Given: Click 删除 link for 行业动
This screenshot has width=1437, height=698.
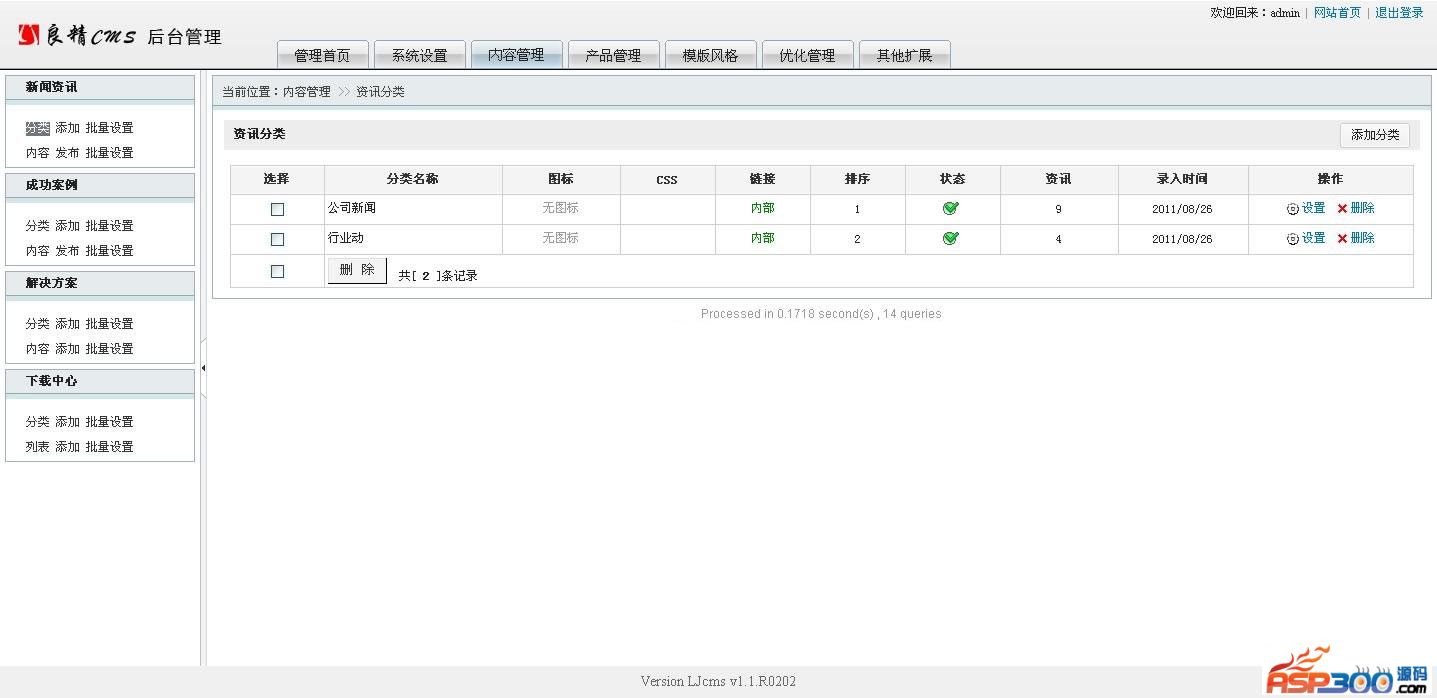Looking at the screenshot, I should [x=1362, y=238].
